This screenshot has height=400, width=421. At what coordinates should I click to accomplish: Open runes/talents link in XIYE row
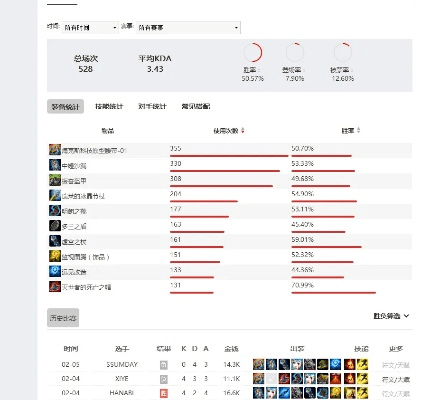point(396,379)
